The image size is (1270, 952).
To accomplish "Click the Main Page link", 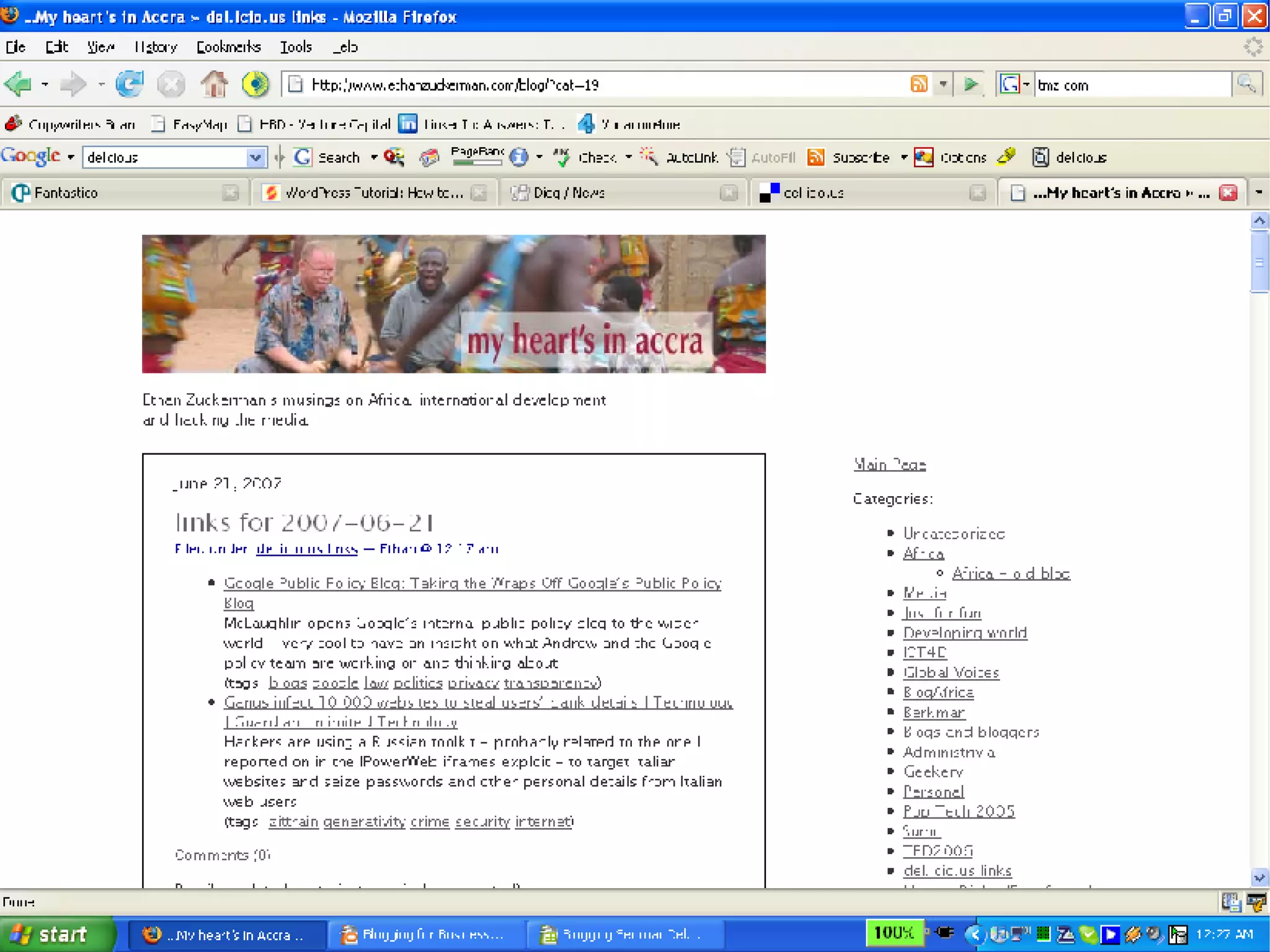I will pos(889,464).
